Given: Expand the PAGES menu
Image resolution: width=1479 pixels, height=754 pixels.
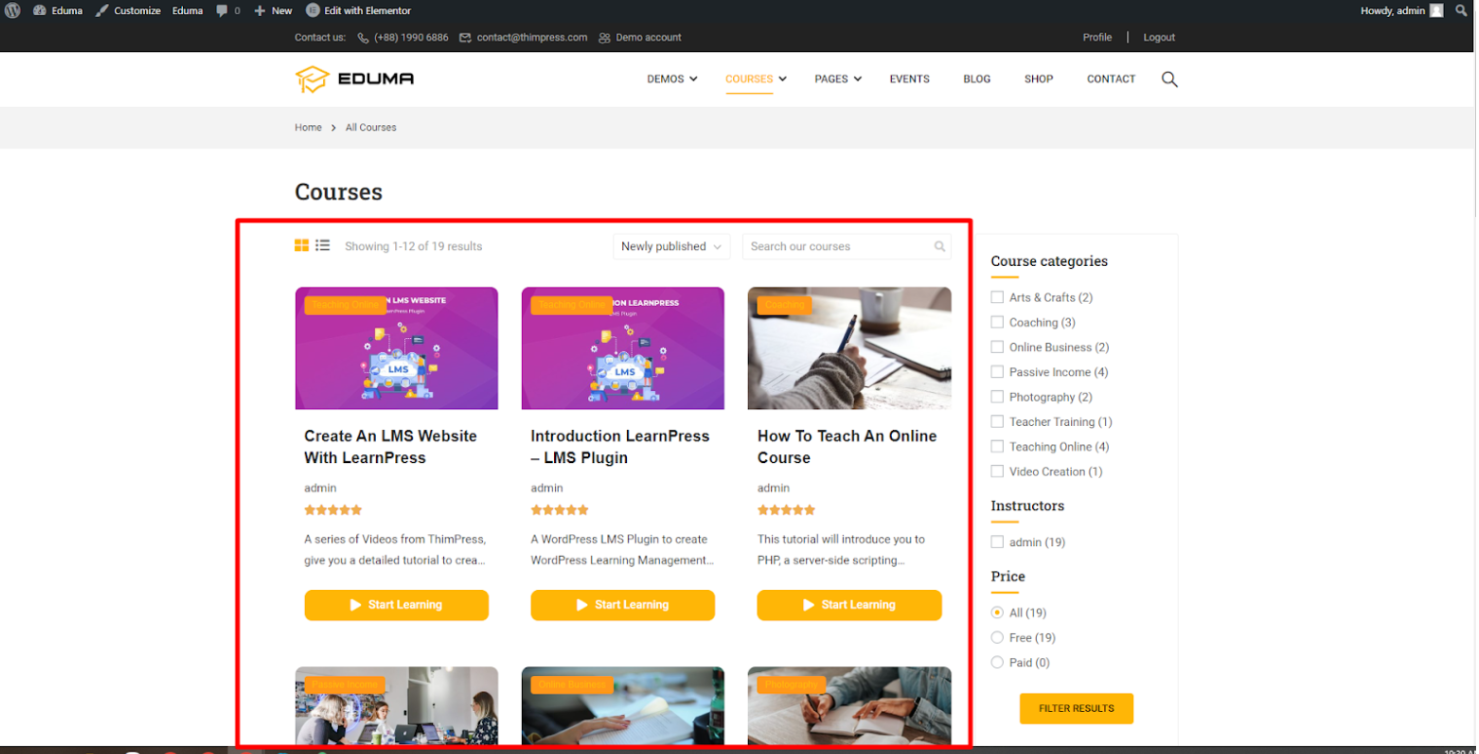Looking at the screenshot, I should (x=838, y=79).
